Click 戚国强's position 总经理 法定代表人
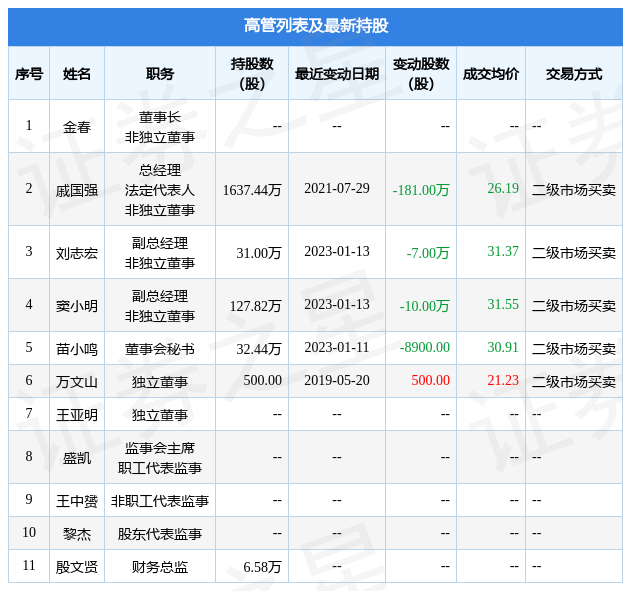This screenshot has width=623, height=591. (160, 180)
